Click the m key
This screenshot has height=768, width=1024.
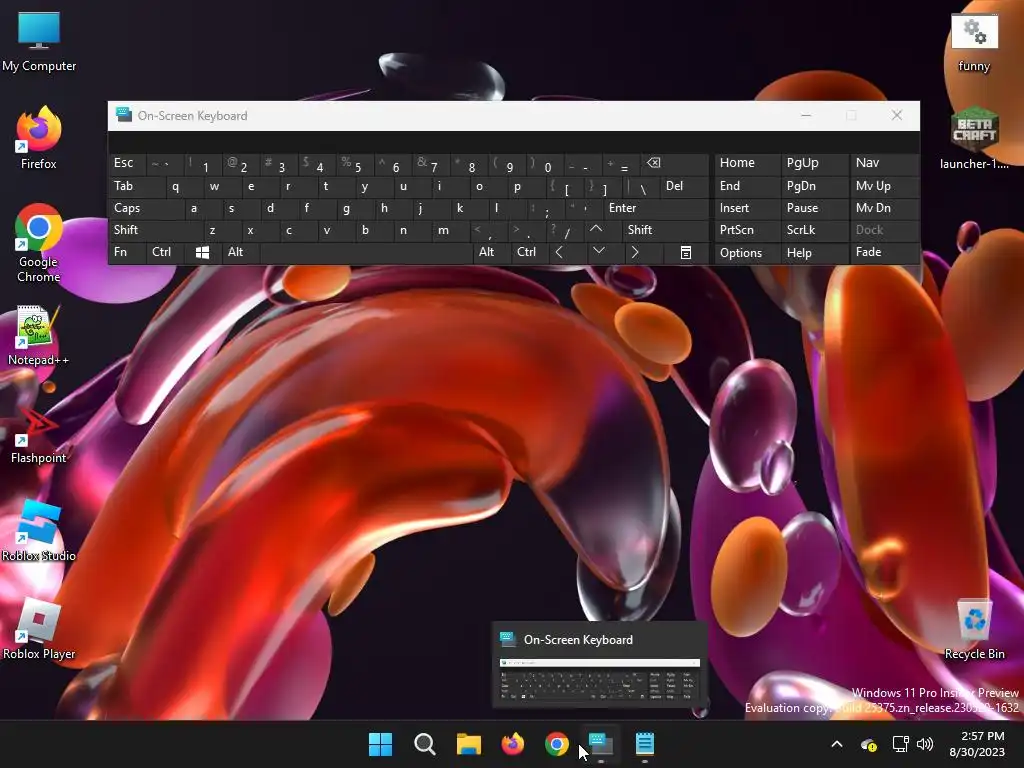pos(451,230)
